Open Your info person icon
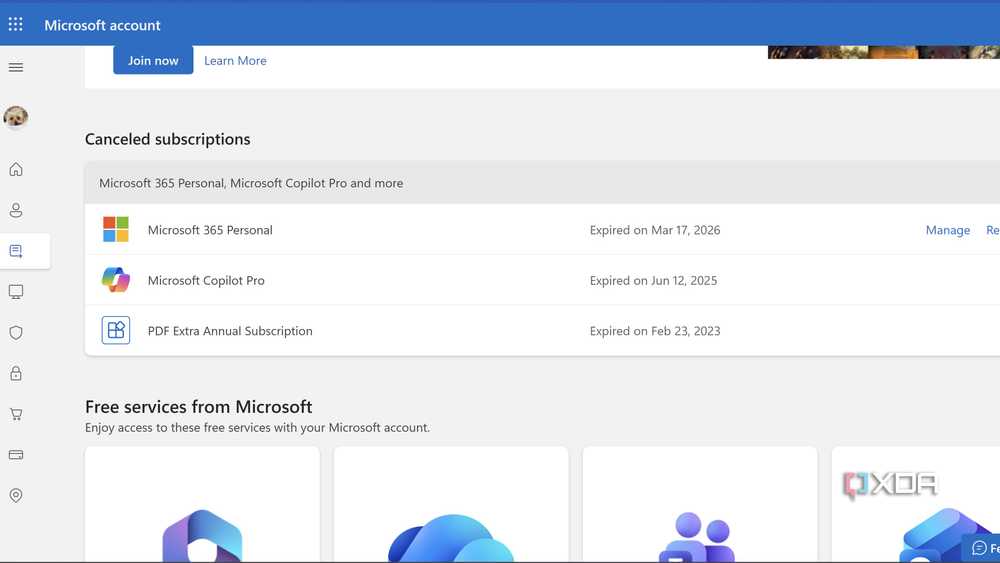The height and width of the screenshot is (563, 1000). point(16,210)
